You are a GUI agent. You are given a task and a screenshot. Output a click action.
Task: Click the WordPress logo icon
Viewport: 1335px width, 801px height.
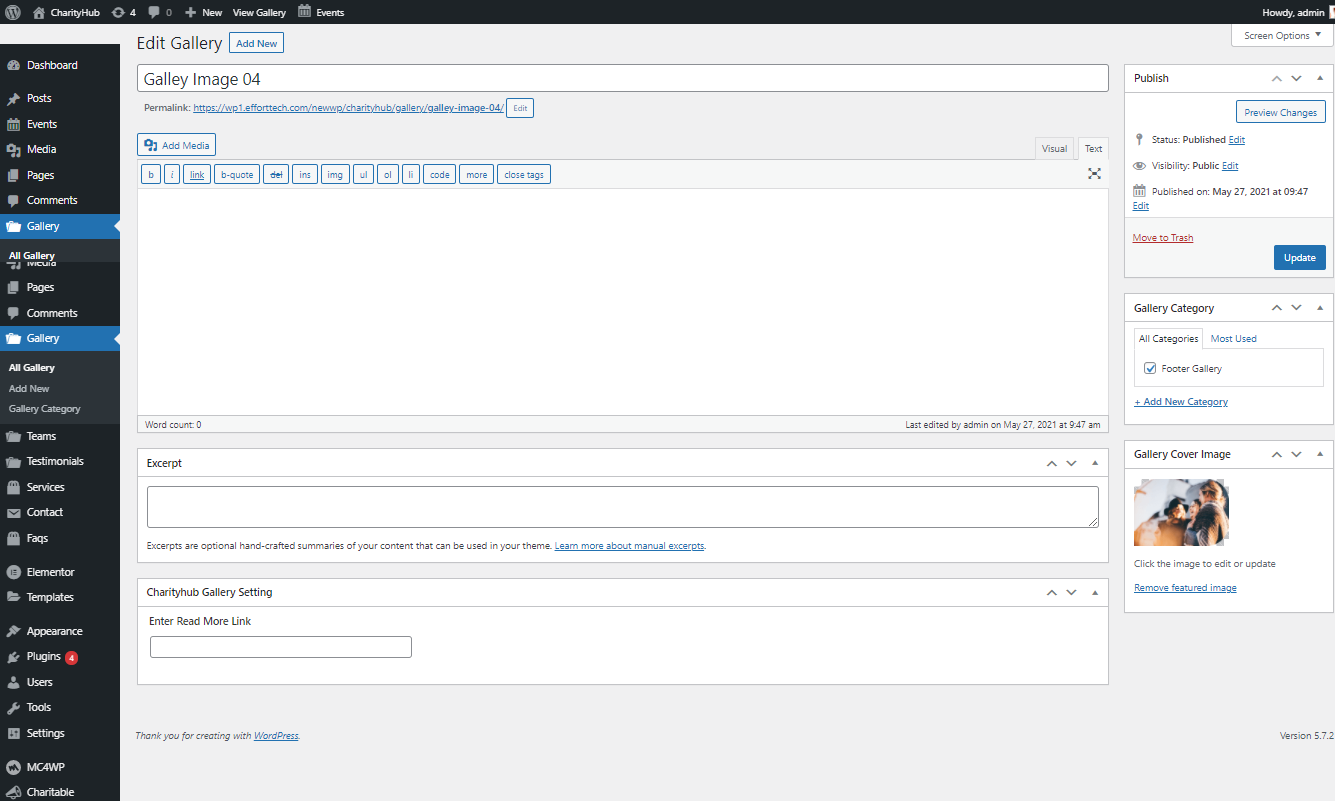(x=13, y=12)
